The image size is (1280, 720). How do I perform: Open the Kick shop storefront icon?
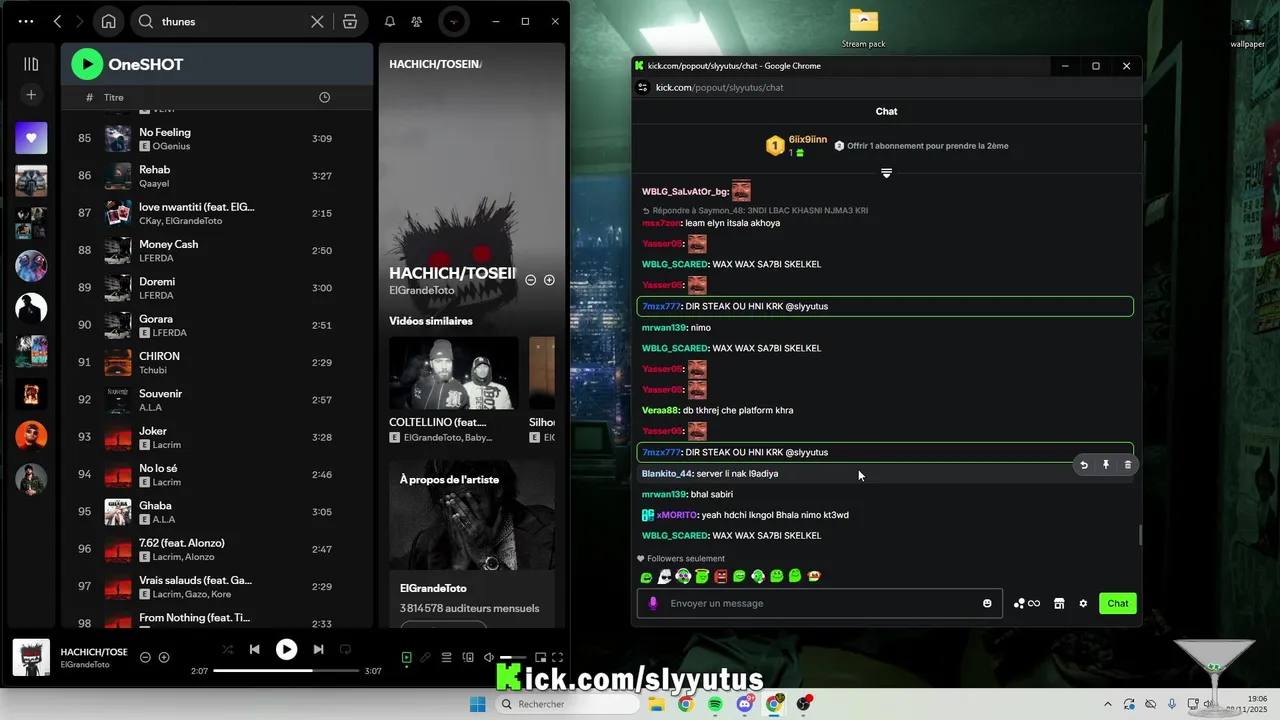pyautogui.click(x=1059, y=603)
